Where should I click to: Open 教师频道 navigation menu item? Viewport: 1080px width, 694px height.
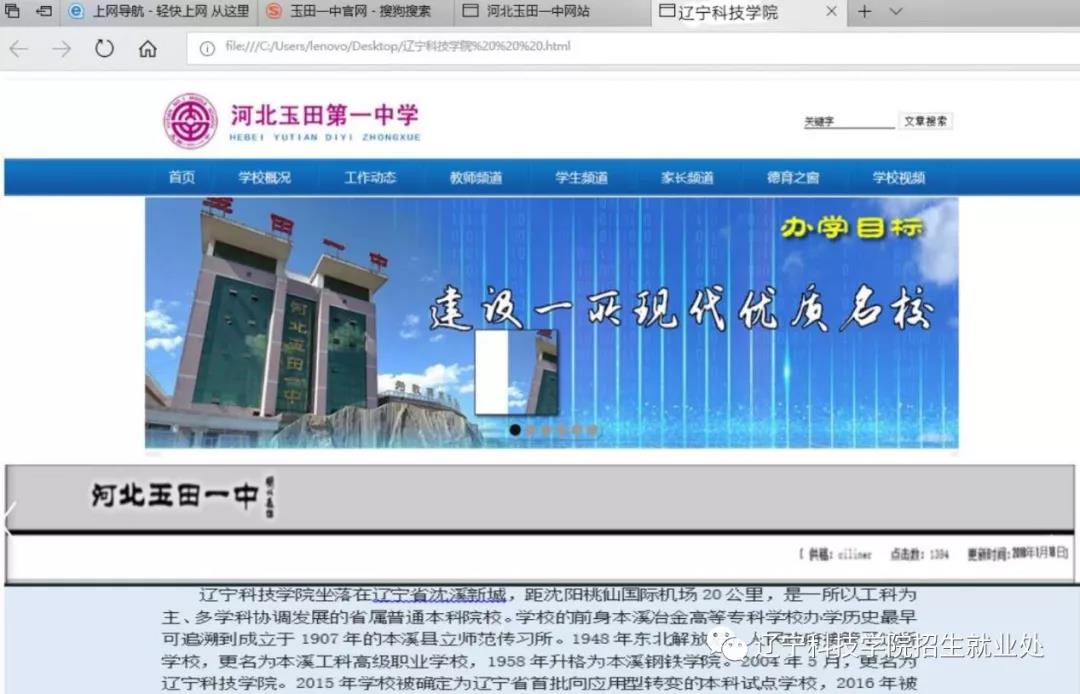[476, 178]
